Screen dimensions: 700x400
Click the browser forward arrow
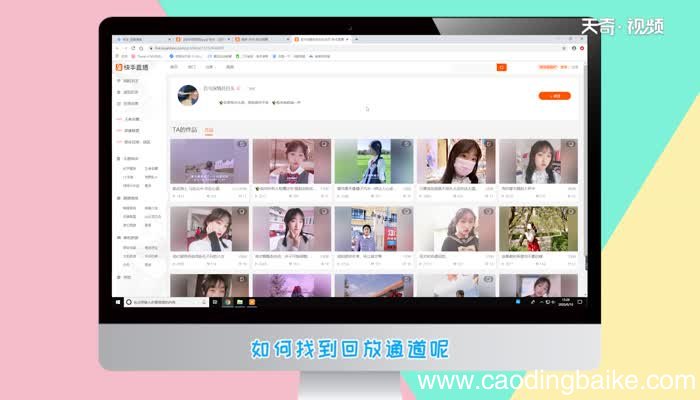(125, 48)
